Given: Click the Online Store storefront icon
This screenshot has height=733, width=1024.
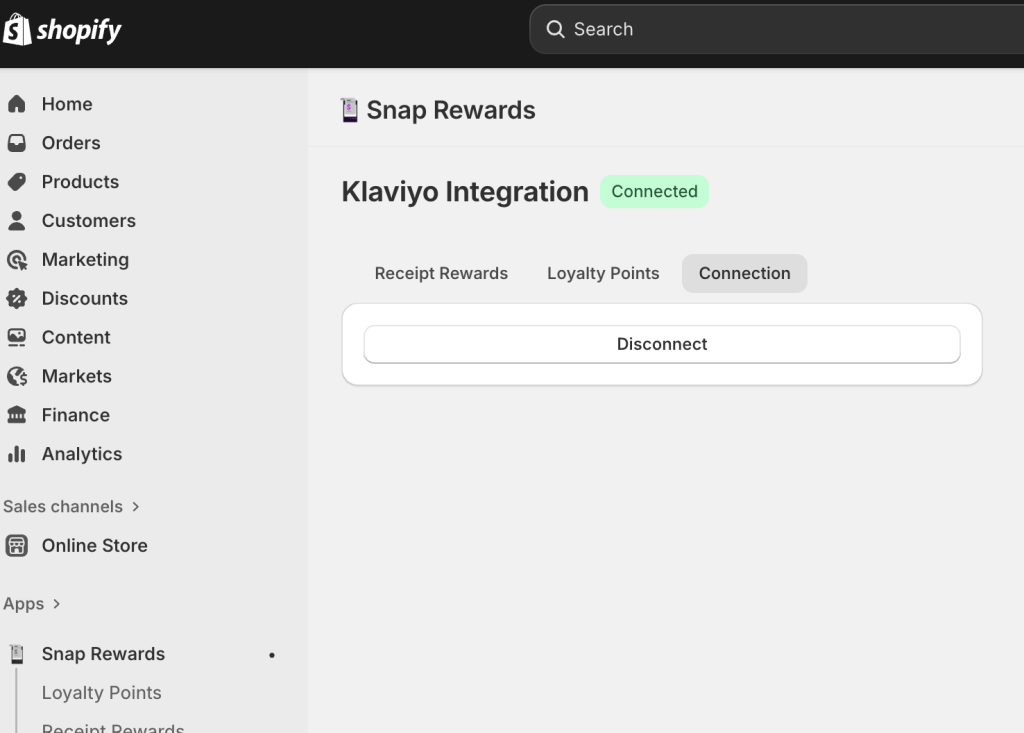Looking at the screenshot, I should pyautogui.click(x=16, y=546).
